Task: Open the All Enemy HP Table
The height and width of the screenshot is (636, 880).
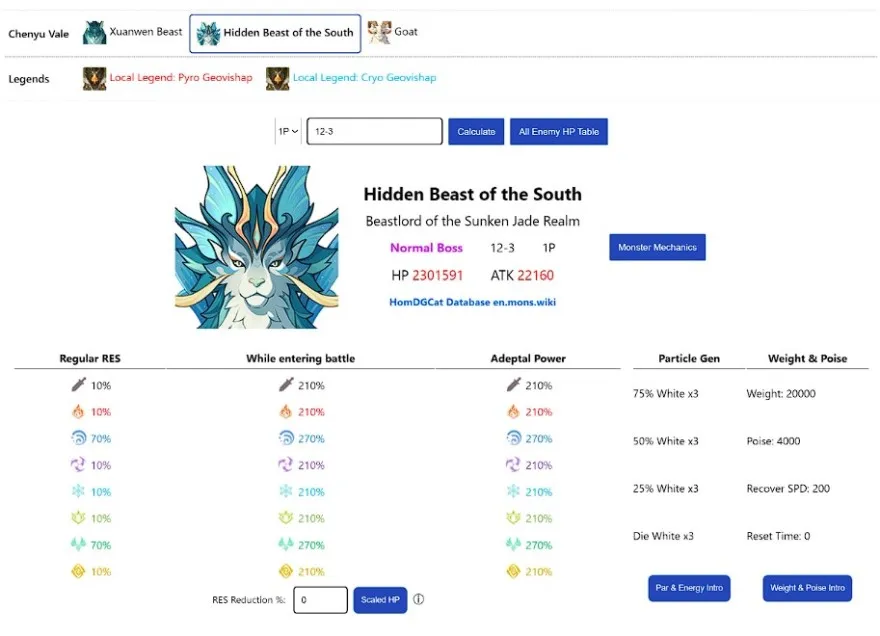Action: pos(558,132)
